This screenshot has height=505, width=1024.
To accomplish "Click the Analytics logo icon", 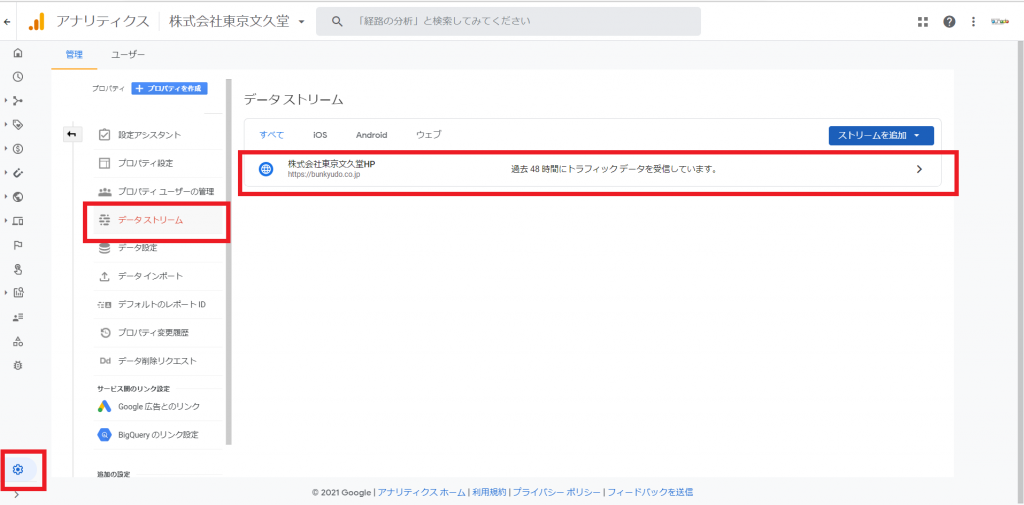I will click(x=37, y=21).
